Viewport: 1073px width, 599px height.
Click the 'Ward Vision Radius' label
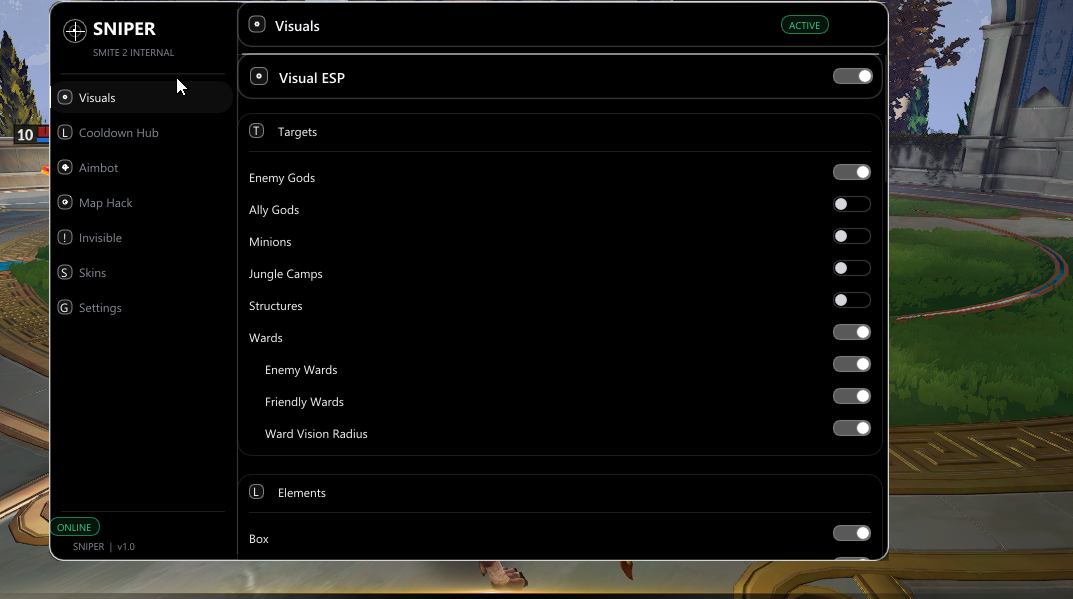click(x=316, y=434)
